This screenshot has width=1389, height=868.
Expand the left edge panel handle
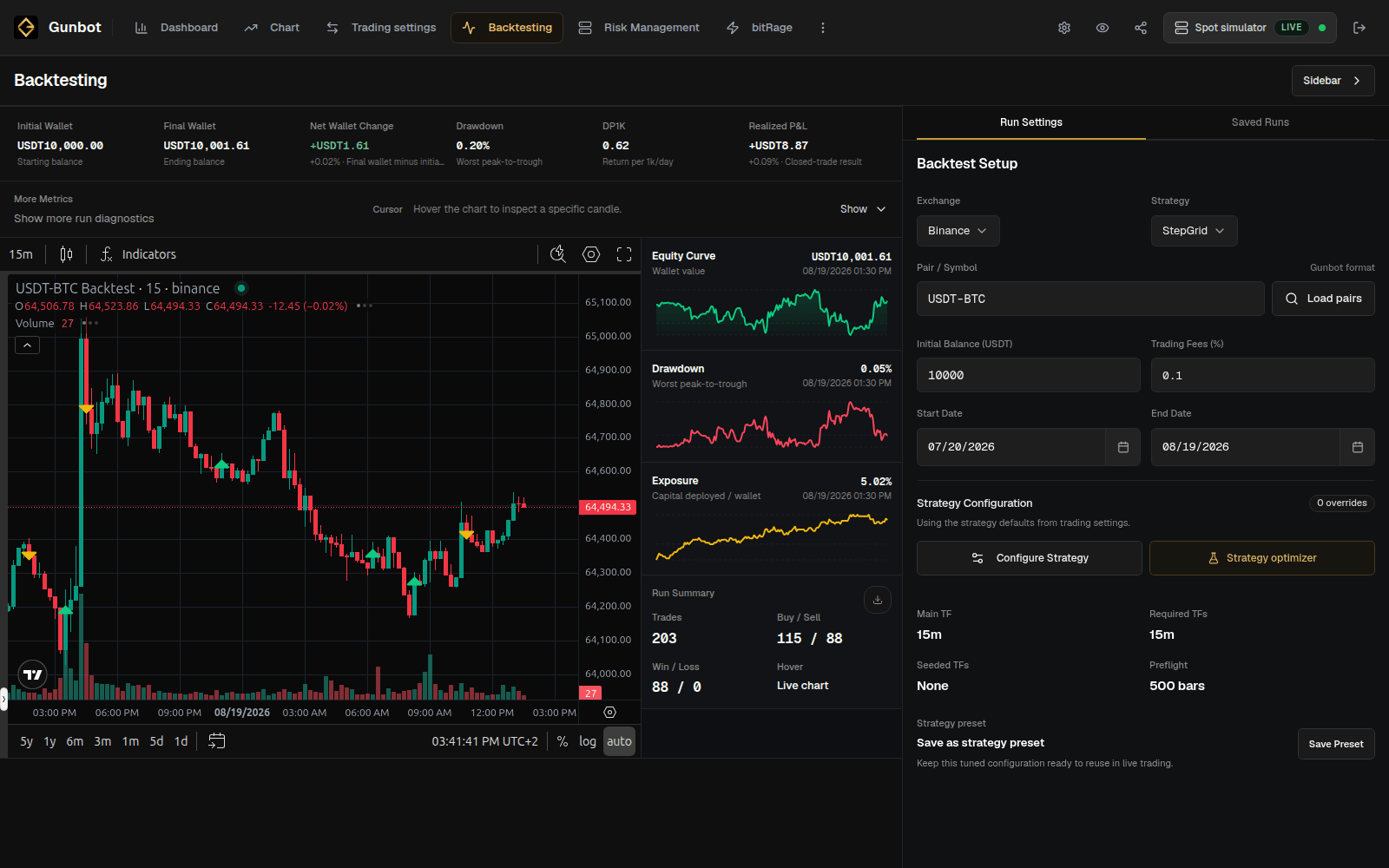(3, 699)
